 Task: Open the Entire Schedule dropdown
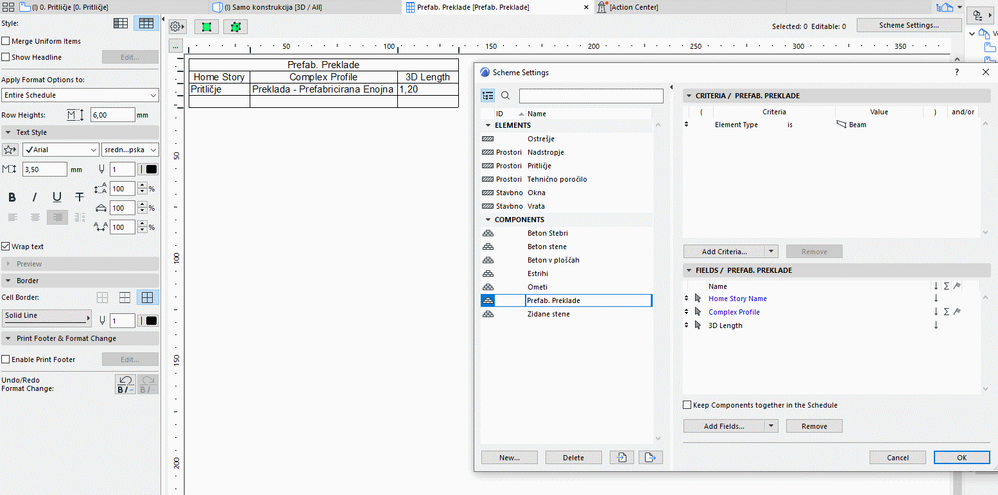[x=80, y=95]
